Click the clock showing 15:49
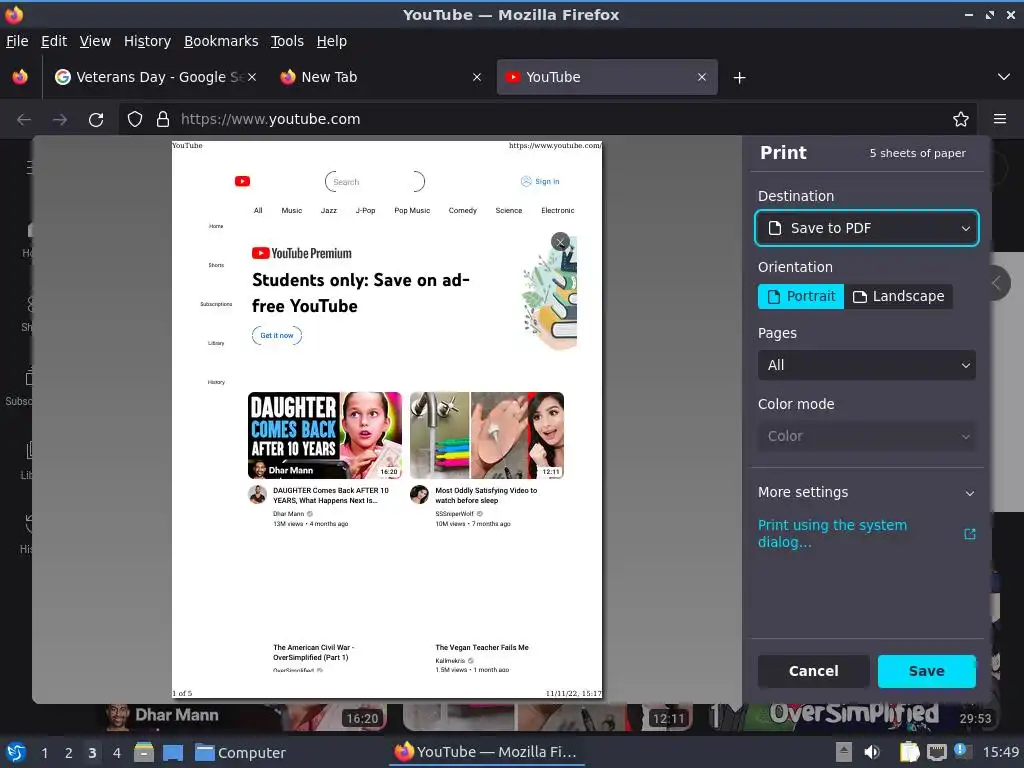1024x768 pixels. coord(1000,752)
